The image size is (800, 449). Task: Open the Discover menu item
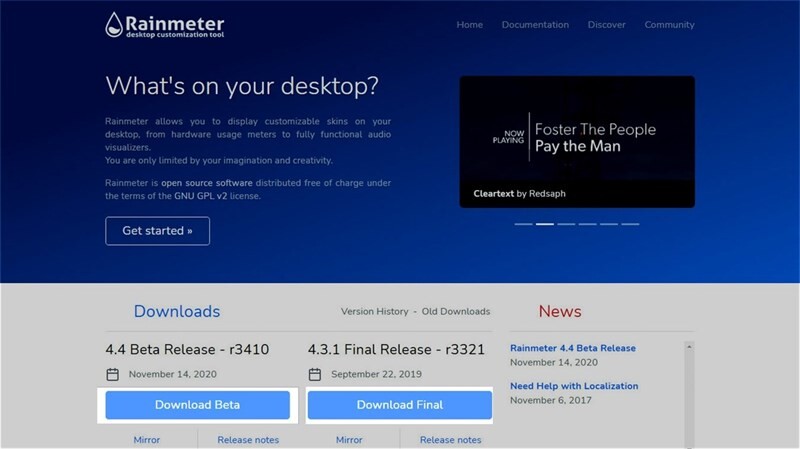point(606,25)
